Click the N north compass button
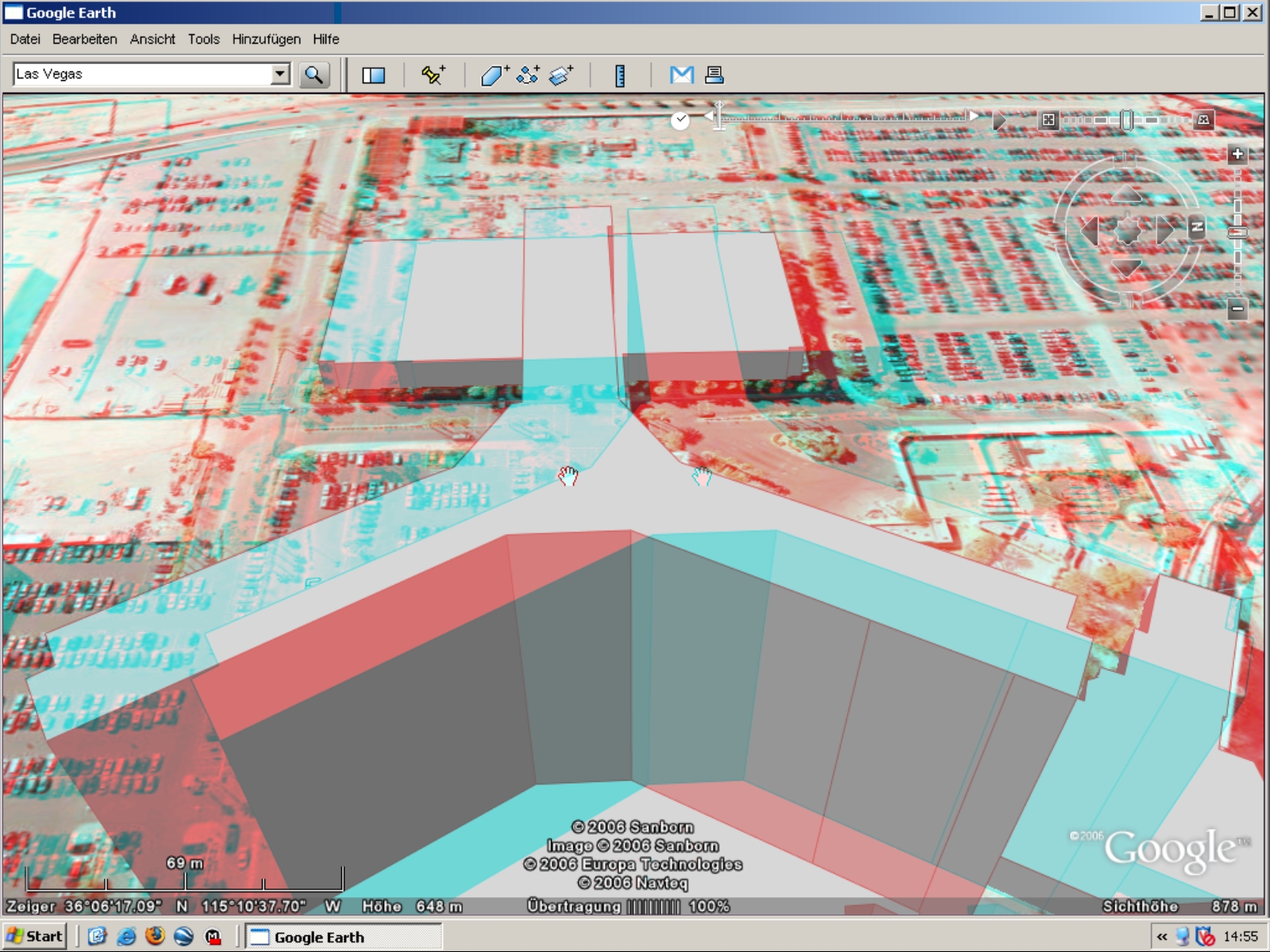 [x=1197, y=228]
